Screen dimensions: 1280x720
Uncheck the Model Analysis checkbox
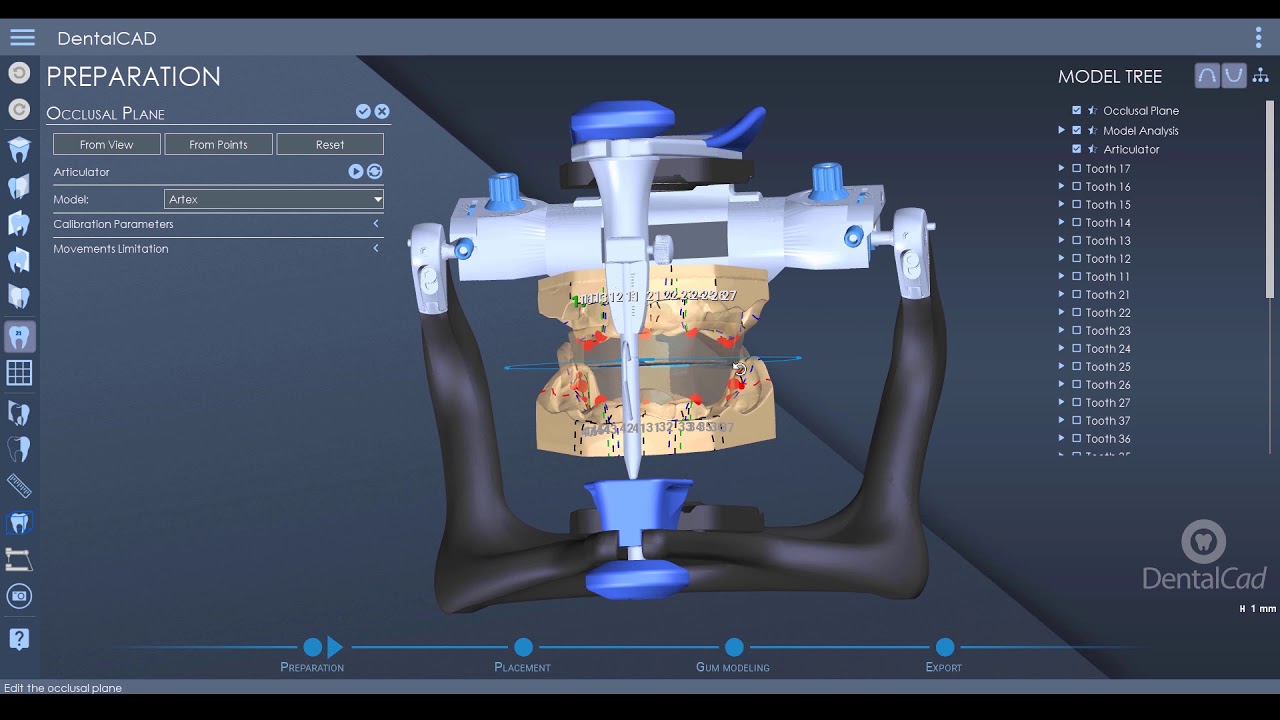click(1076, 130)
